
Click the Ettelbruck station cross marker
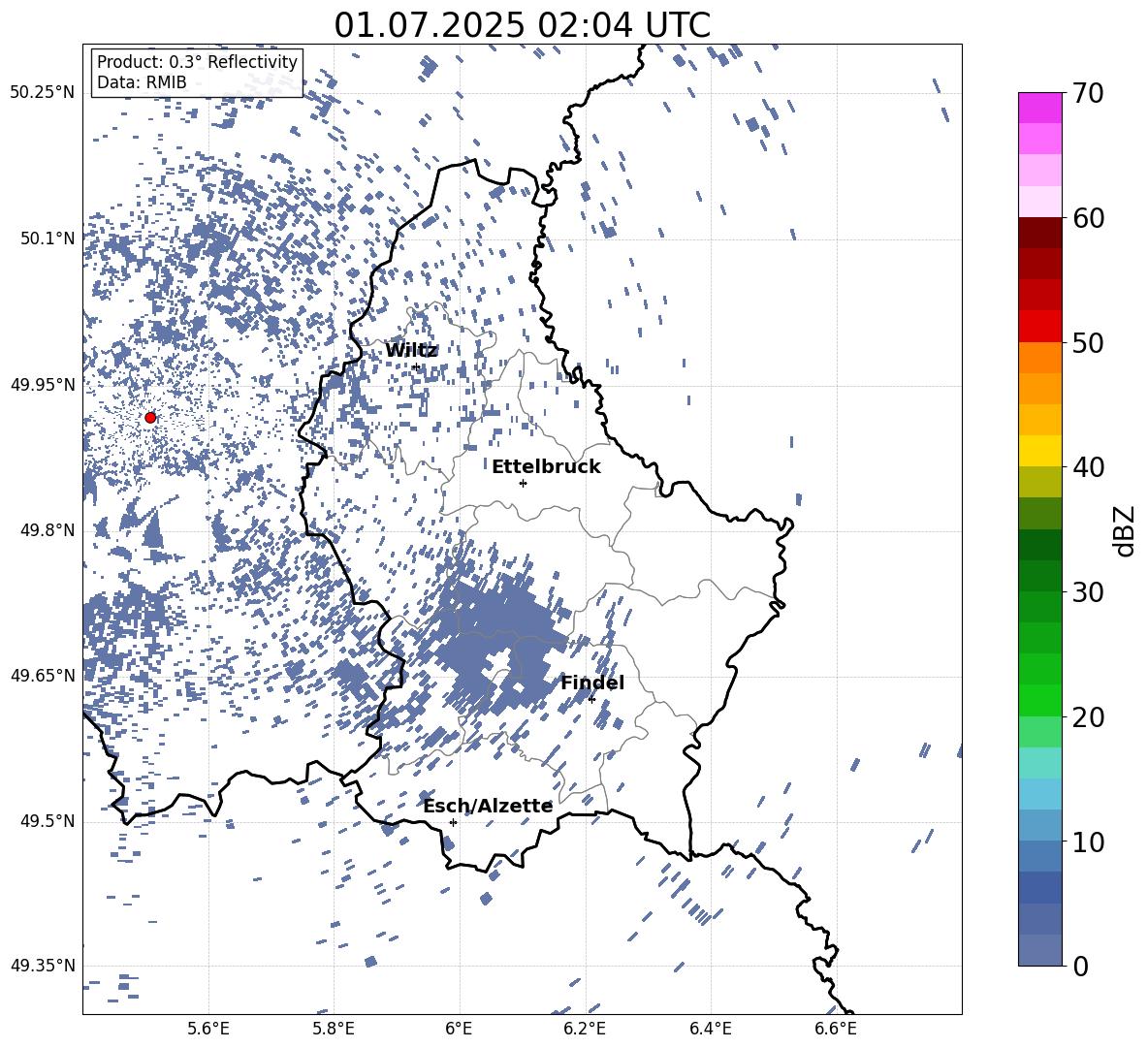pyautogui.click(x=523, y=483)
